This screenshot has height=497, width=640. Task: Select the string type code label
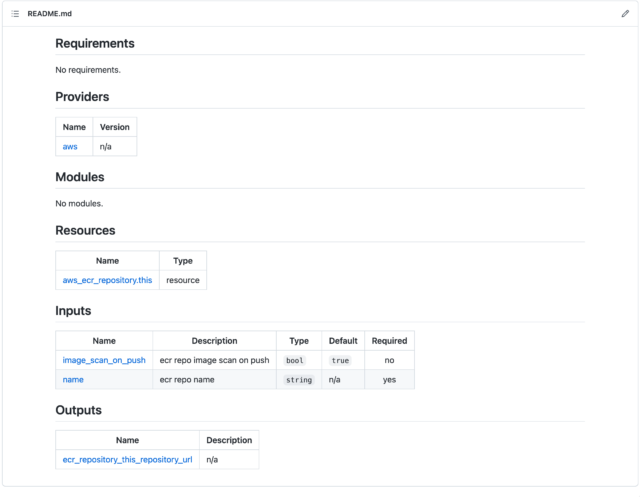point(299,380)
